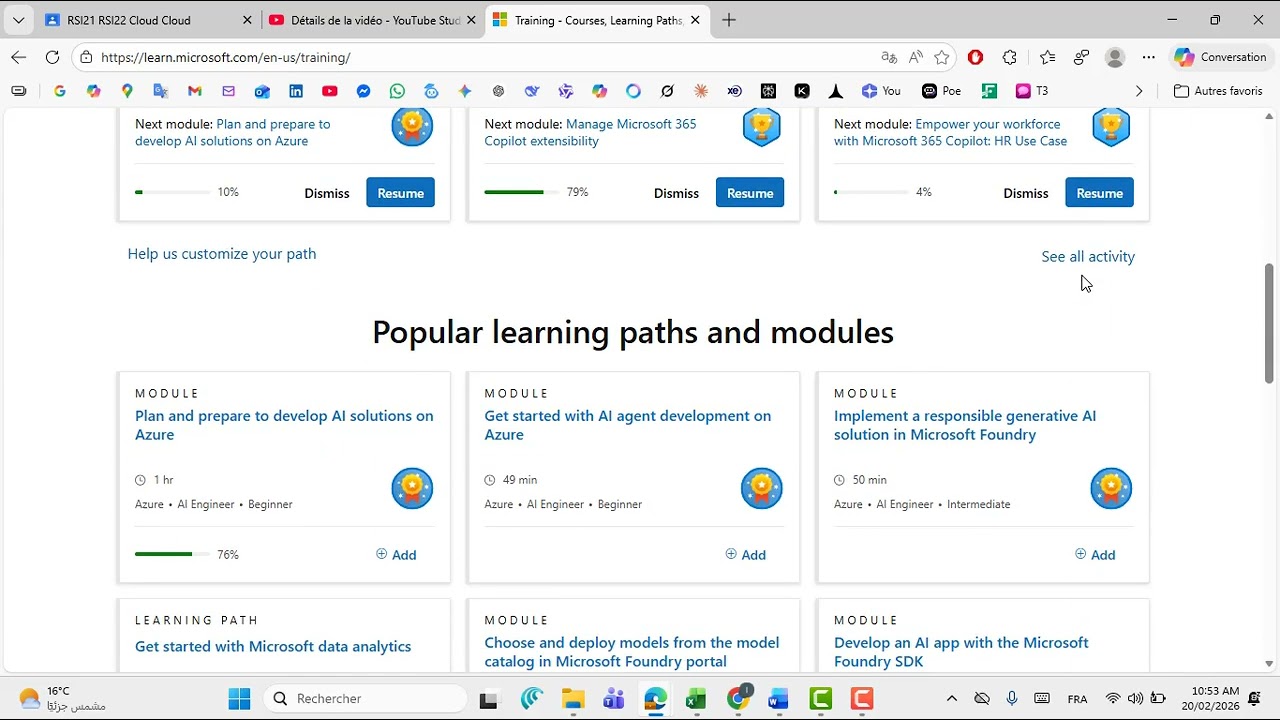Open File Explorer from the taskbar

click(572, 699)
